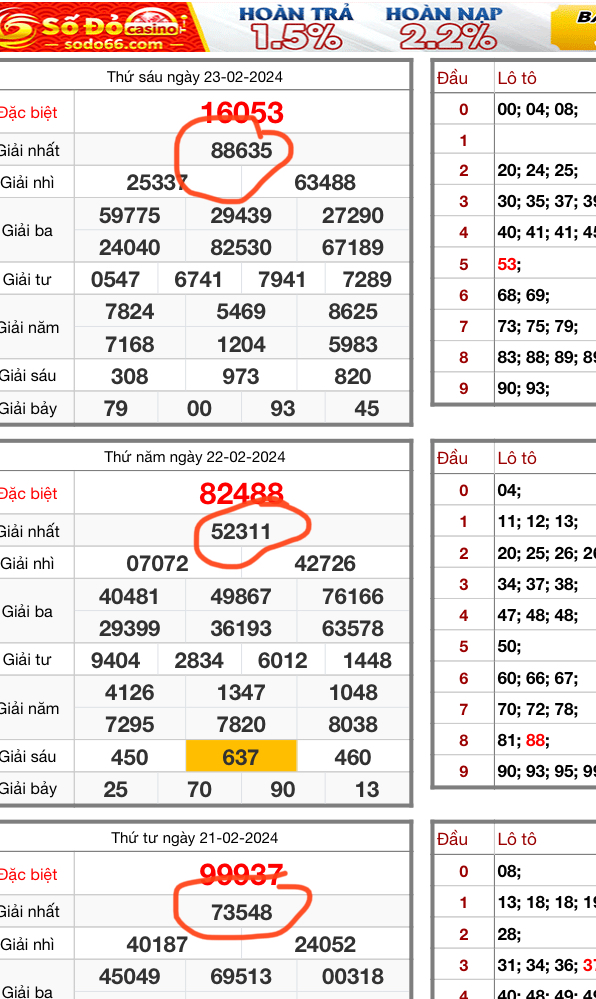596x999 pixels.
Task: Click first prize number 88635
Action: click(242, 151)
